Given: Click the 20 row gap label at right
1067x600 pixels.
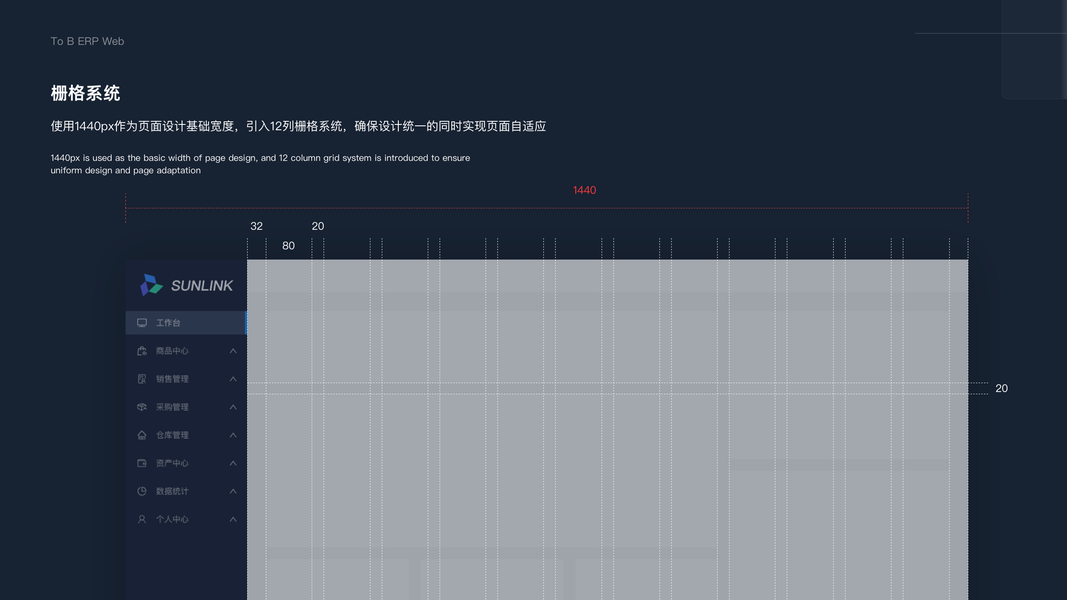Looking at the screenshot, I should [x=1002, y=388].
